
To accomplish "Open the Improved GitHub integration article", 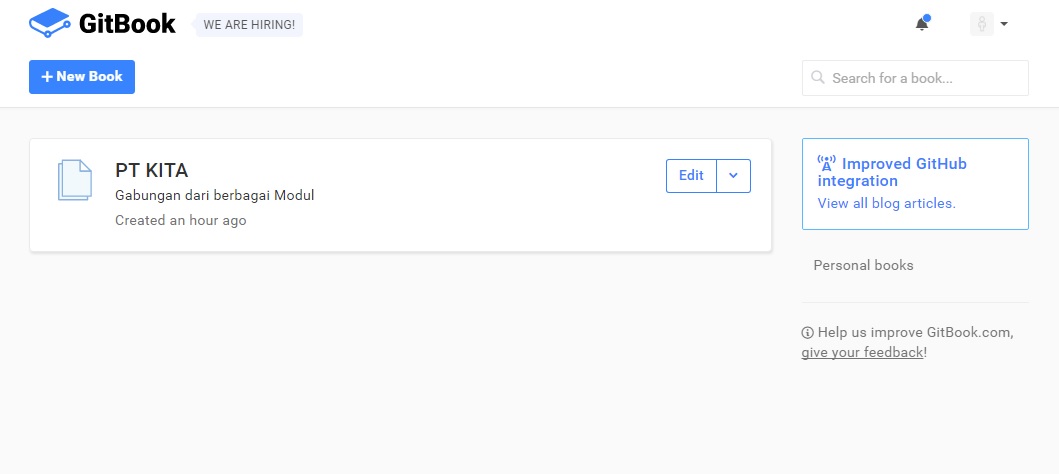I will click(892, 172).
